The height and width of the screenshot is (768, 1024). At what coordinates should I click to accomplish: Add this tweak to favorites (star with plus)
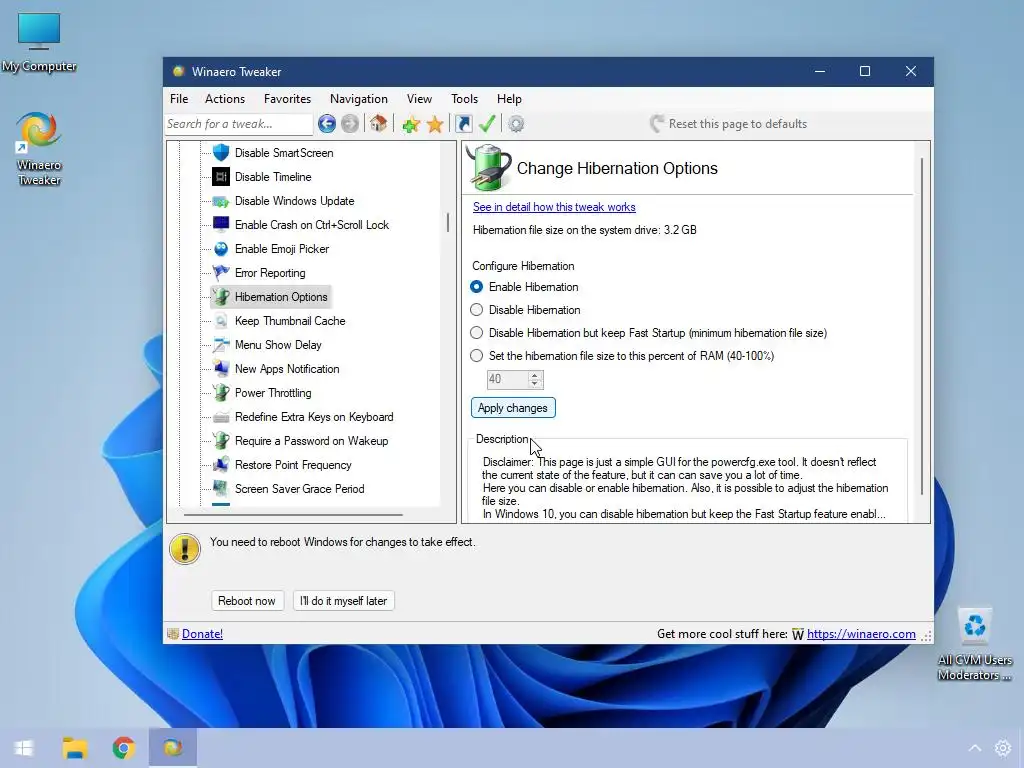tap(411, 124)
